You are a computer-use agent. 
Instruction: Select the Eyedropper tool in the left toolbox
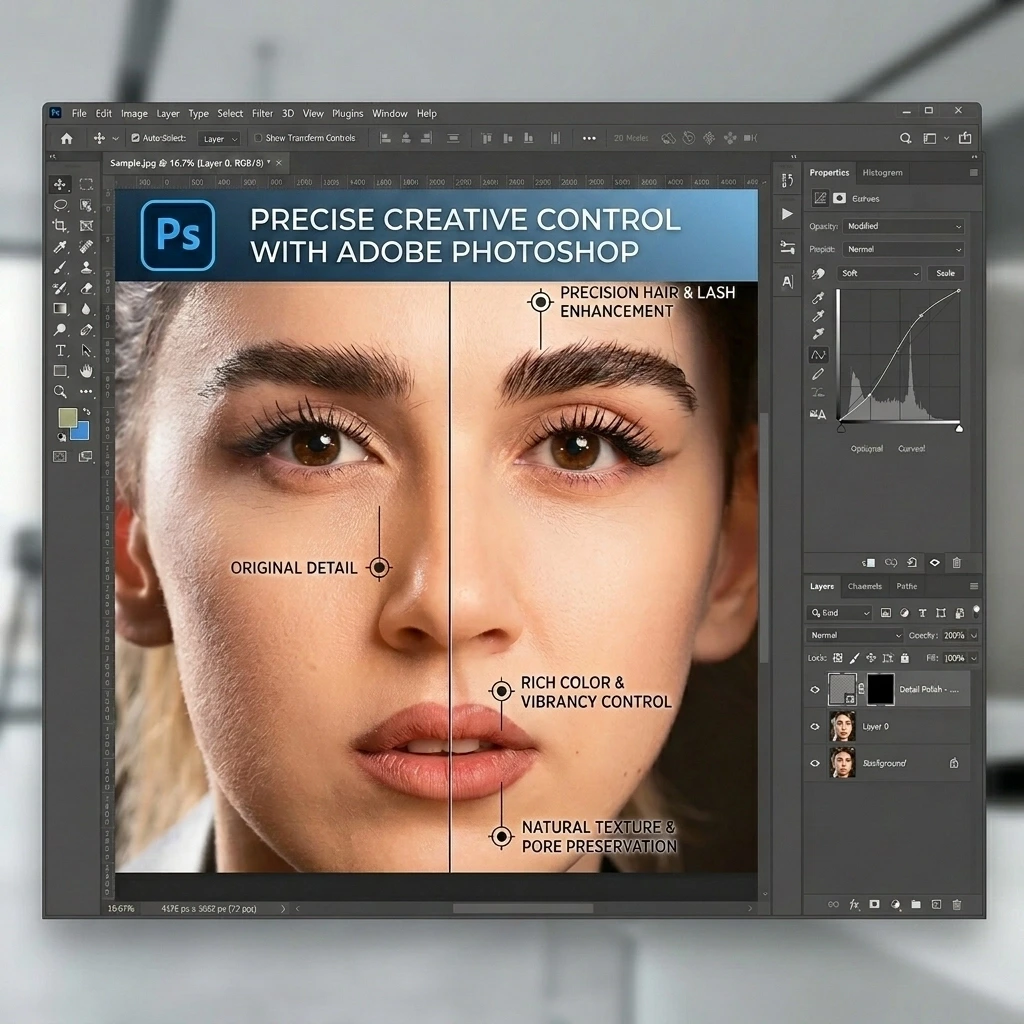pos(60,247)
